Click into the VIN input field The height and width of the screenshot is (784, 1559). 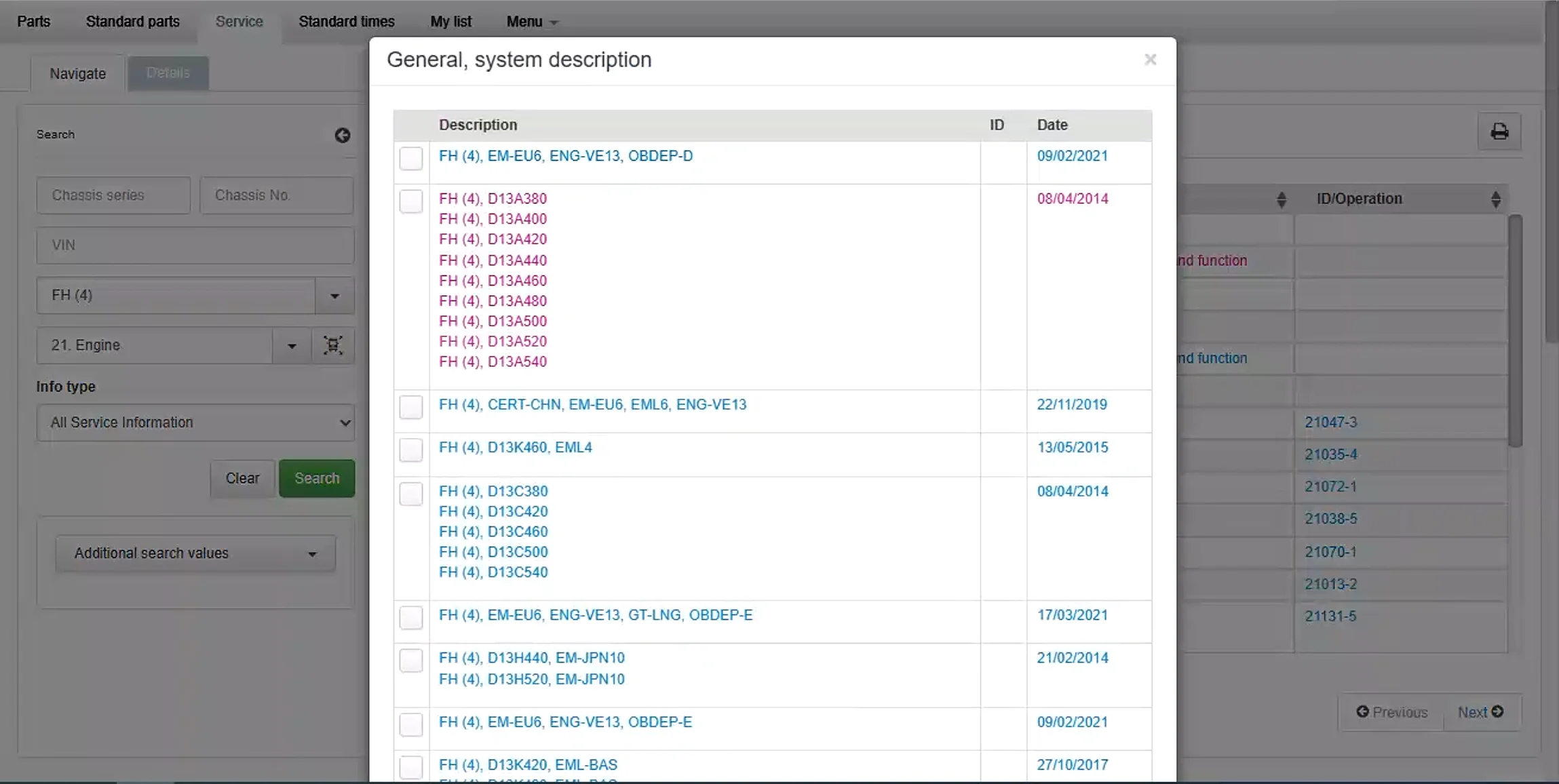[195, 246]
